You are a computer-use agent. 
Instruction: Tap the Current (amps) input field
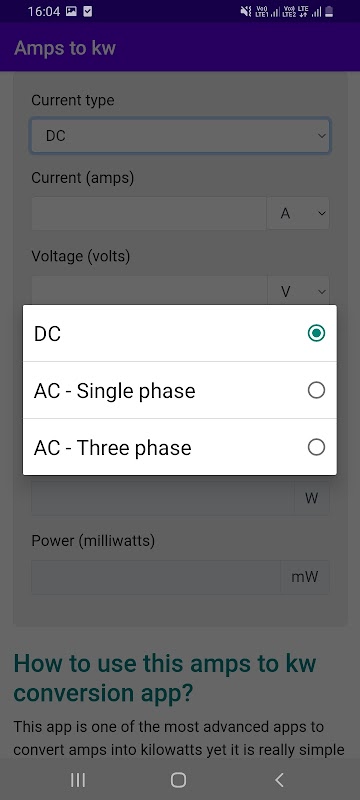click(x=149, y=213)
